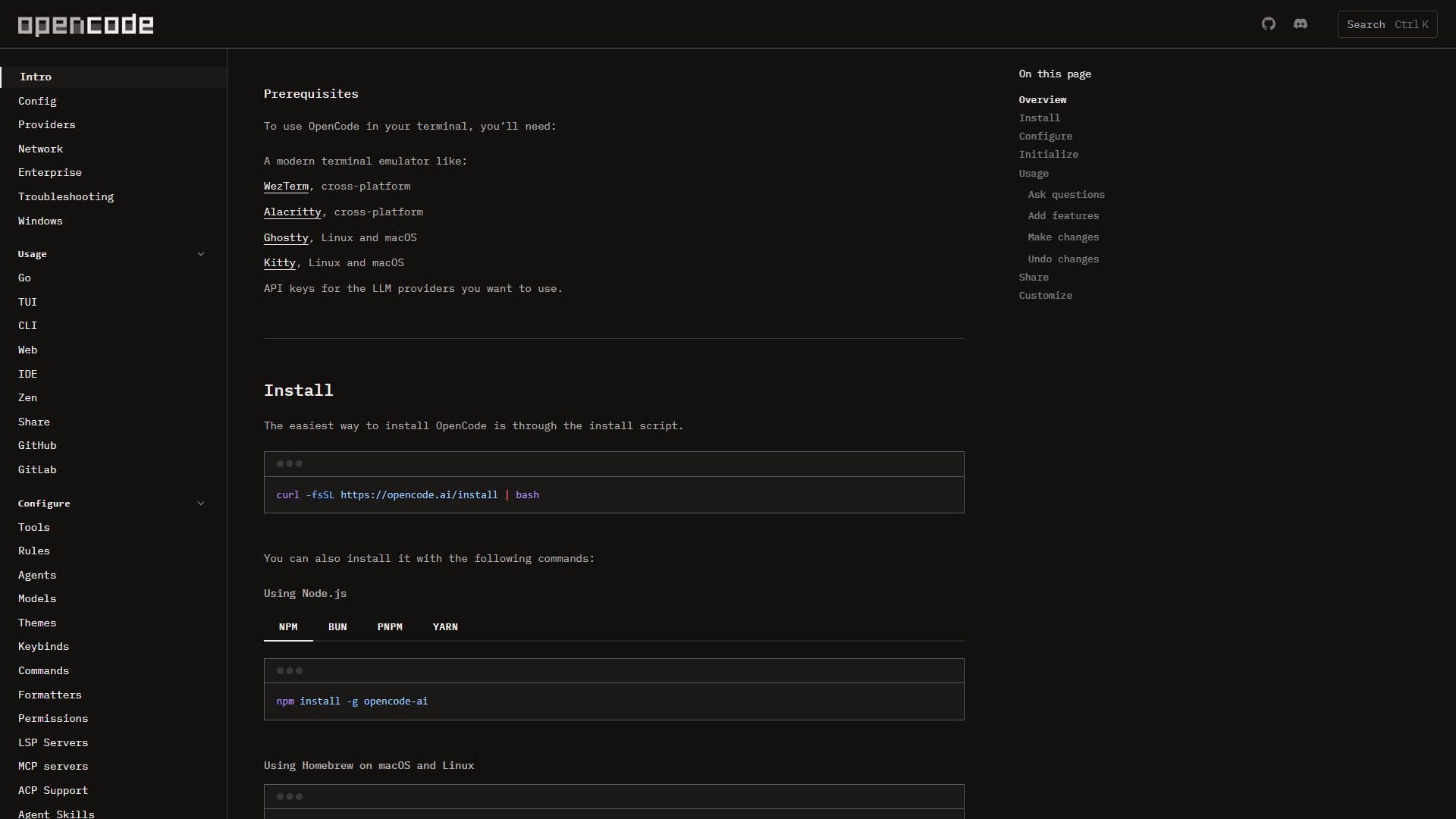The image size is (1456, 819).
Task: Jump to Make changes in outline
Action: (1063, 237)
